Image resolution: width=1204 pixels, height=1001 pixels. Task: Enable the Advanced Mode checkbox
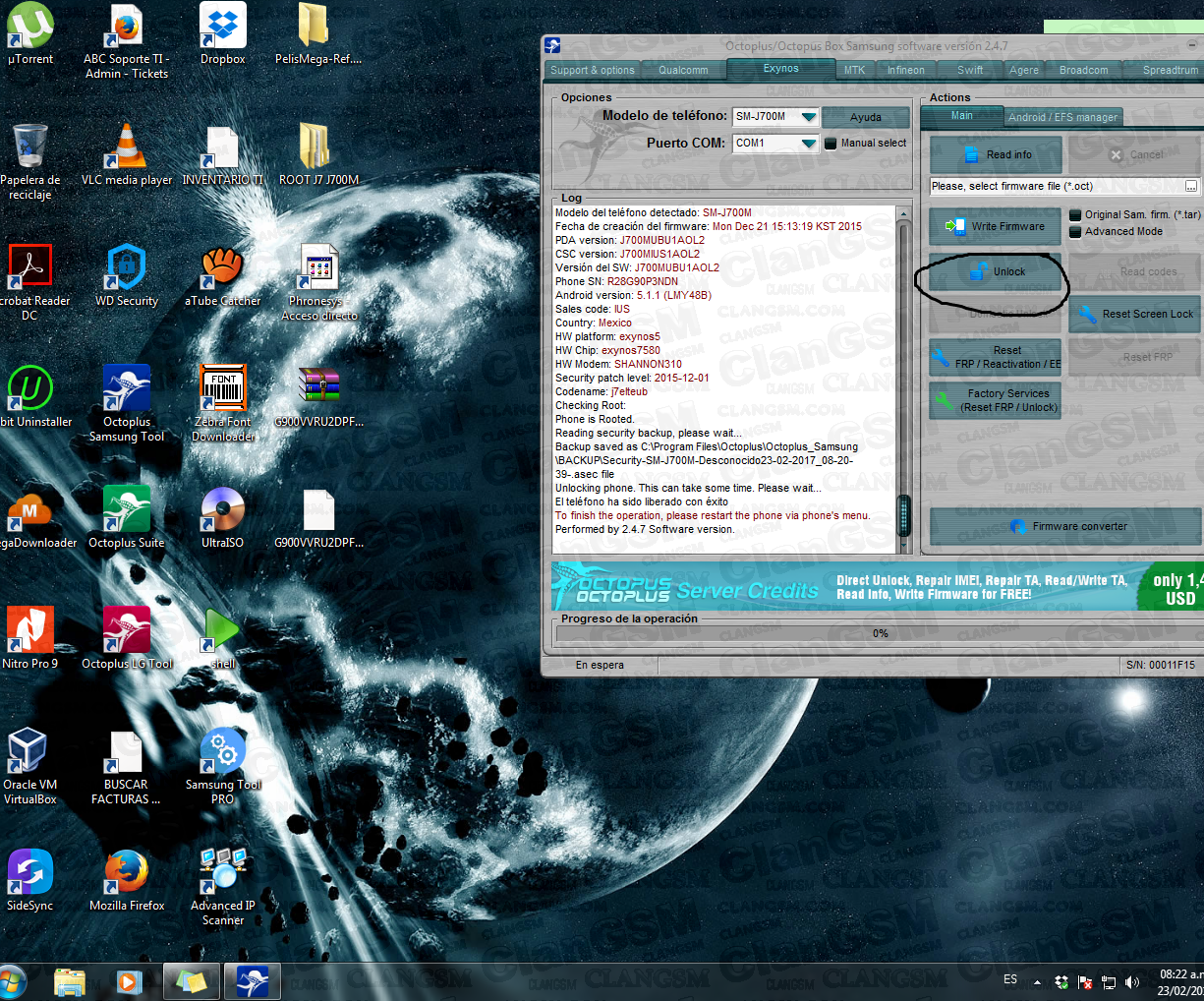1075,232
